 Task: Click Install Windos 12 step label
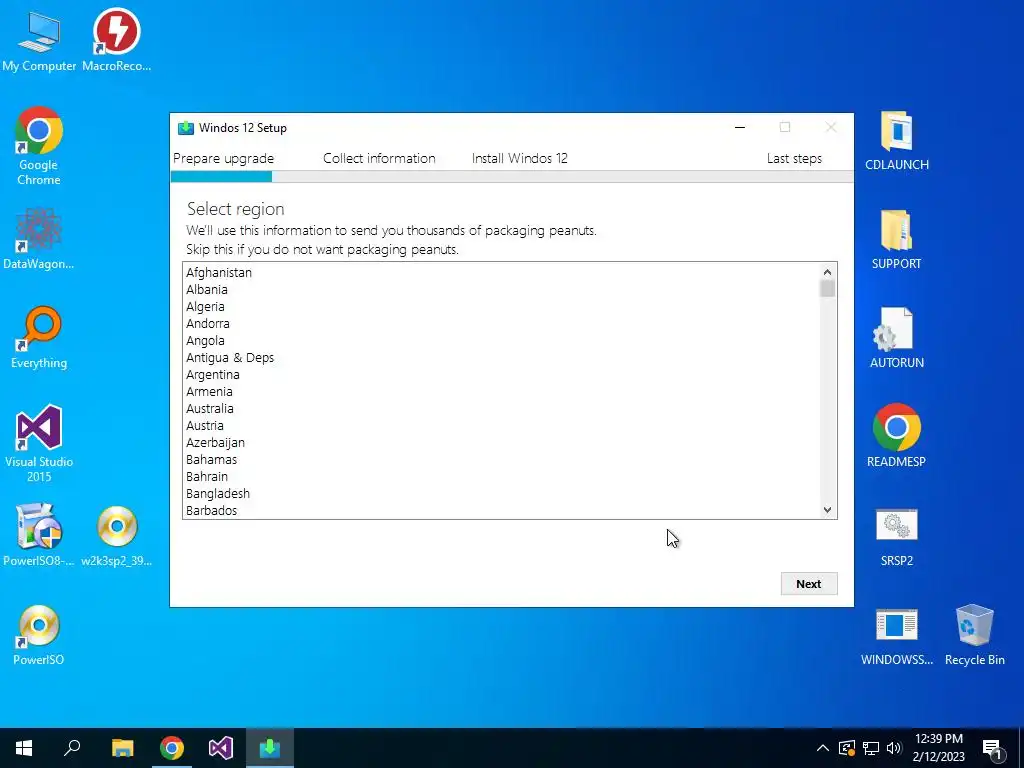(x=520, y=159)
